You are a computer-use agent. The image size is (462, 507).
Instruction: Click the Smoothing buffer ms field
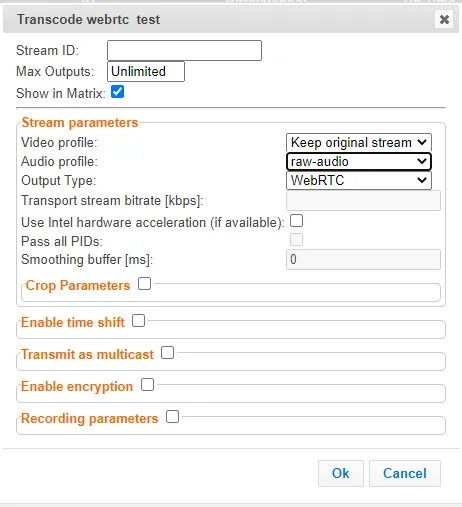pos(363,259)
